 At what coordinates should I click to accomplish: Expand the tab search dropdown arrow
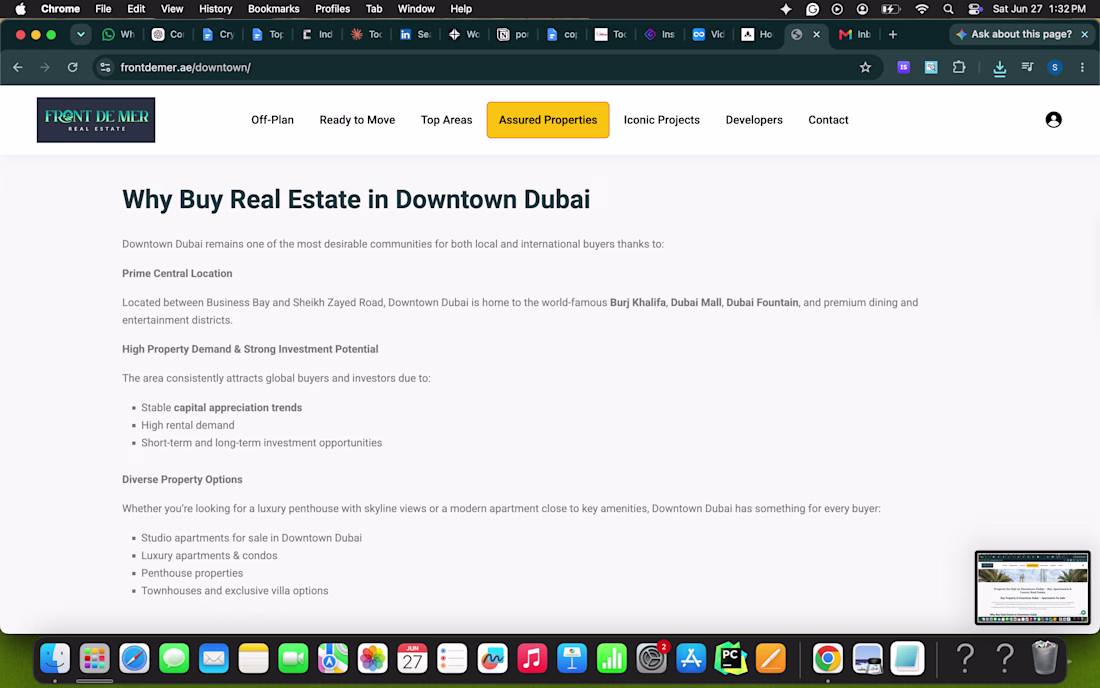coord(81,34)
